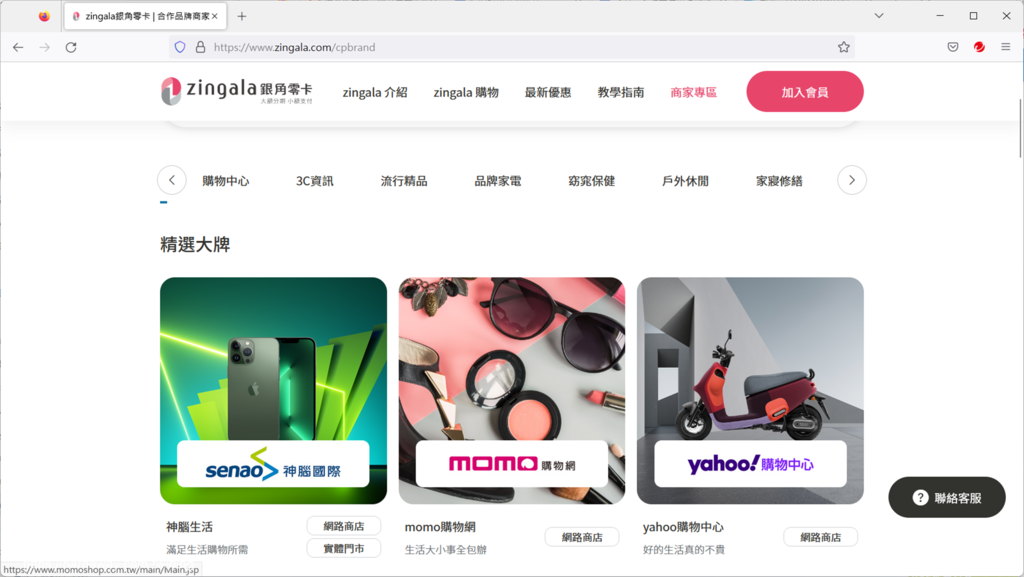Bookmark this page with star icon

[844, 47]
